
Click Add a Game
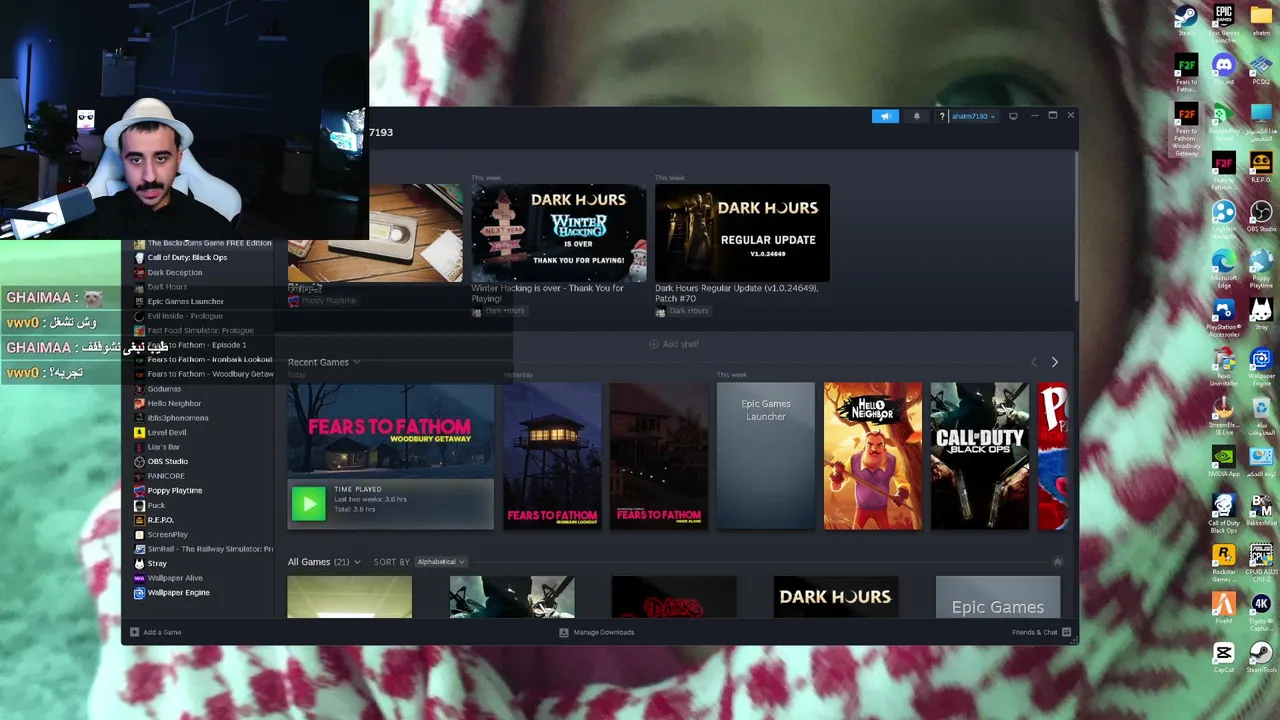point(155,632)
